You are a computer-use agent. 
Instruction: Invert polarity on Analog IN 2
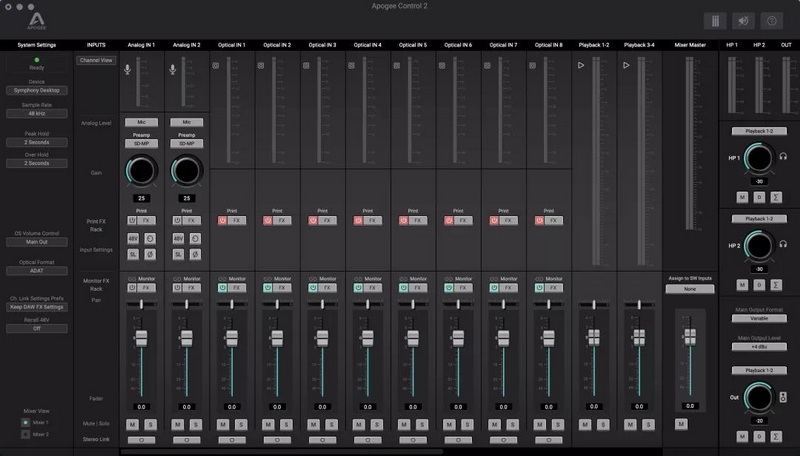point(195,254)
